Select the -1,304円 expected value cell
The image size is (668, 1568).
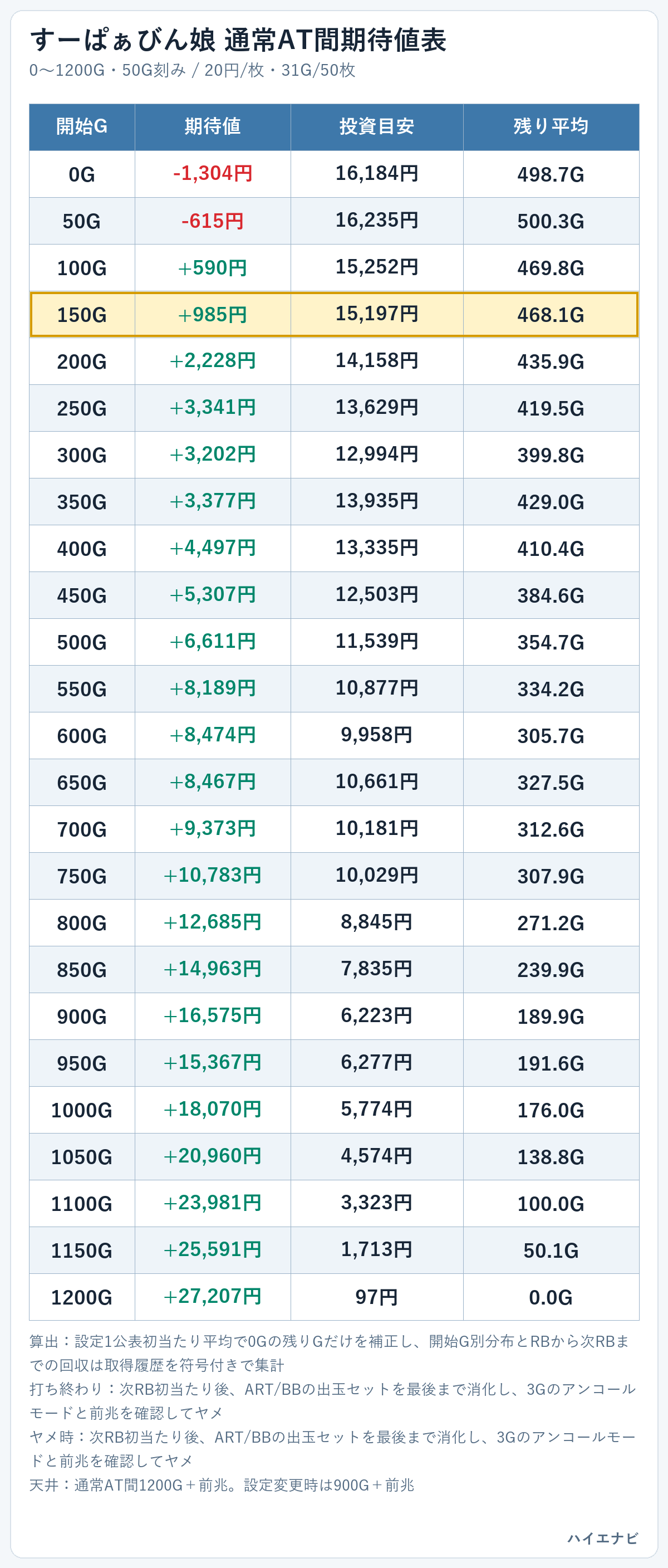(x=213, y=174)
